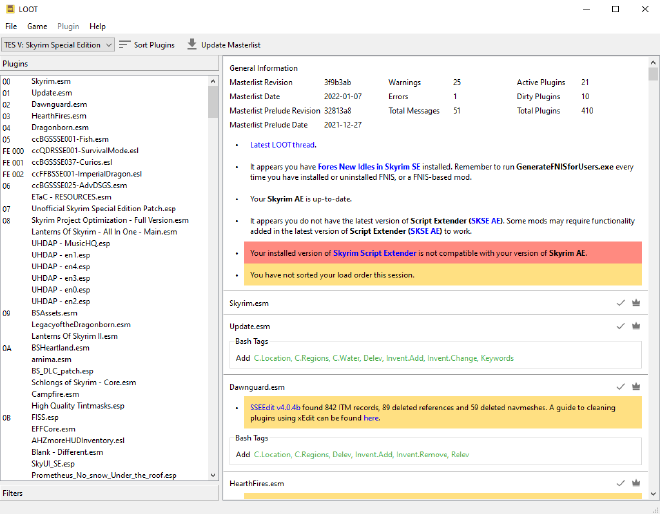Click the crown icon on Update.esm card
This screenshot has height=514, width=660.
tap(635, 326)
